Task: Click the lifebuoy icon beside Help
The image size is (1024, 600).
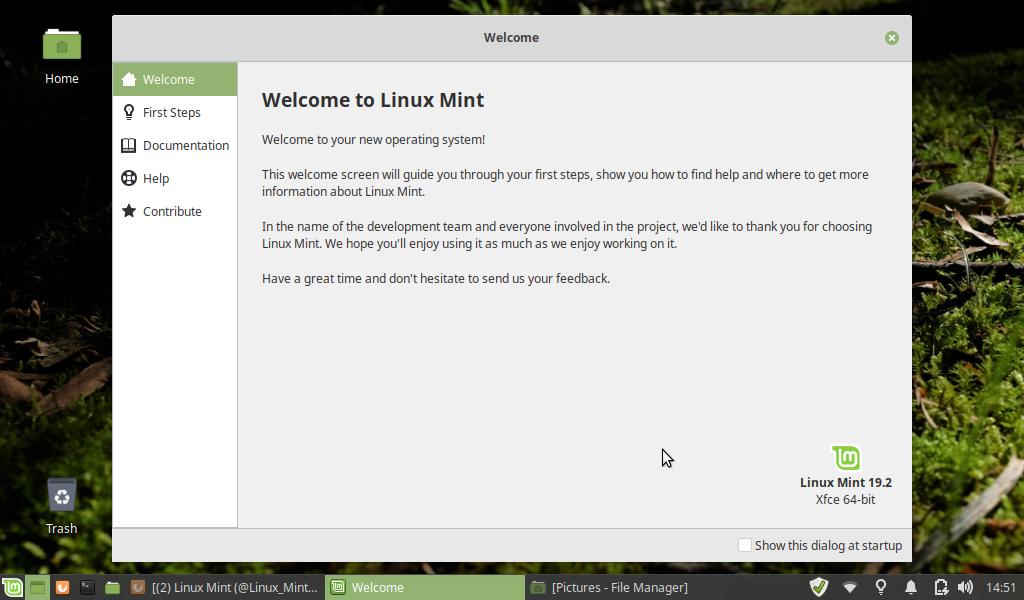Action: coord(129,178)
